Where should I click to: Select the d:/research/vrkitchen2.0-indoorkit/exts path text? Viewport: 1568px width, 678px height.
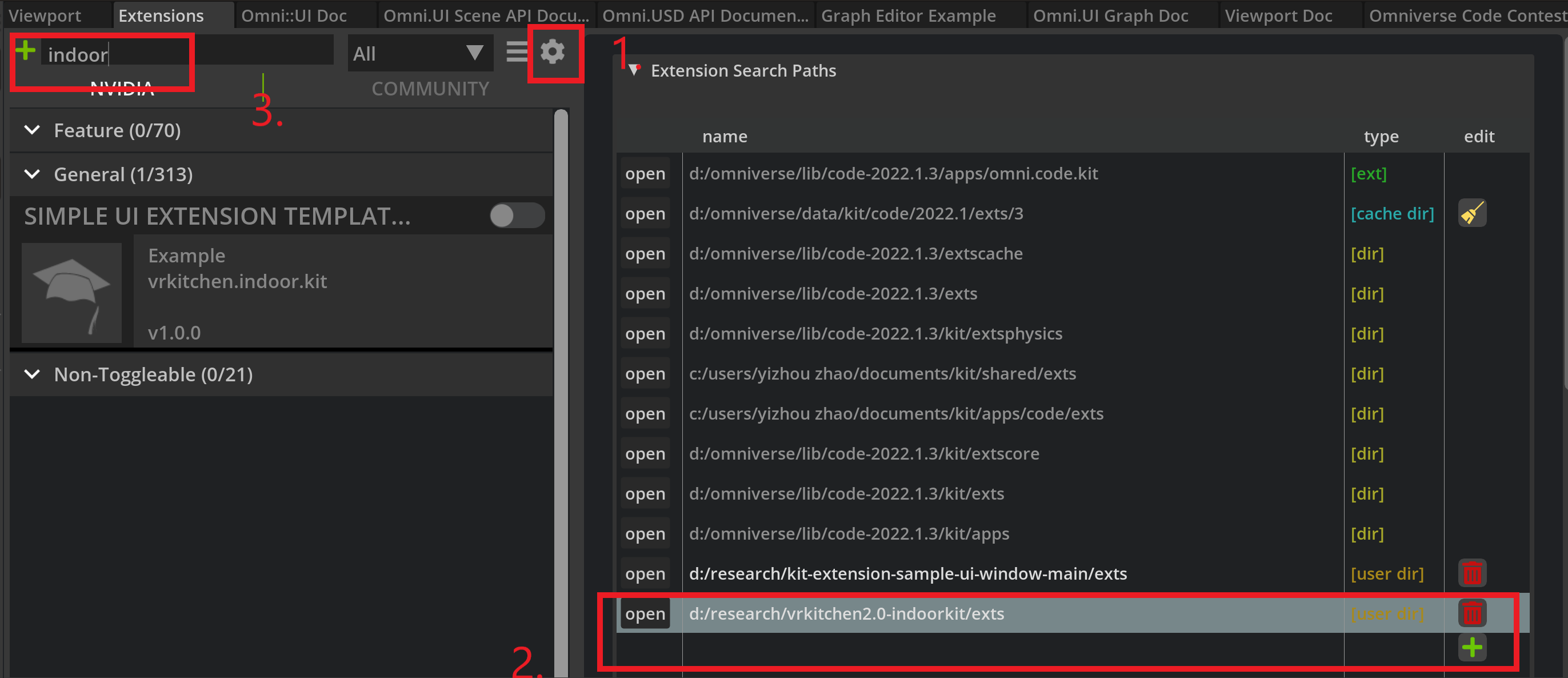[846, 613]
